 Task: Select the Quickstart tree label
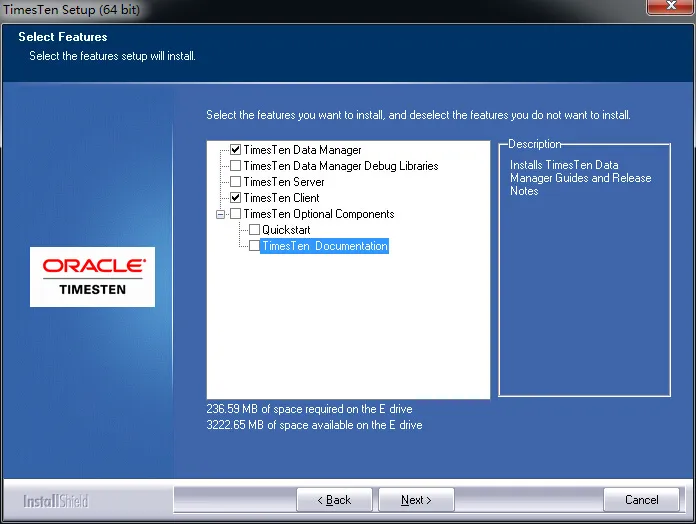click(286, 230)
